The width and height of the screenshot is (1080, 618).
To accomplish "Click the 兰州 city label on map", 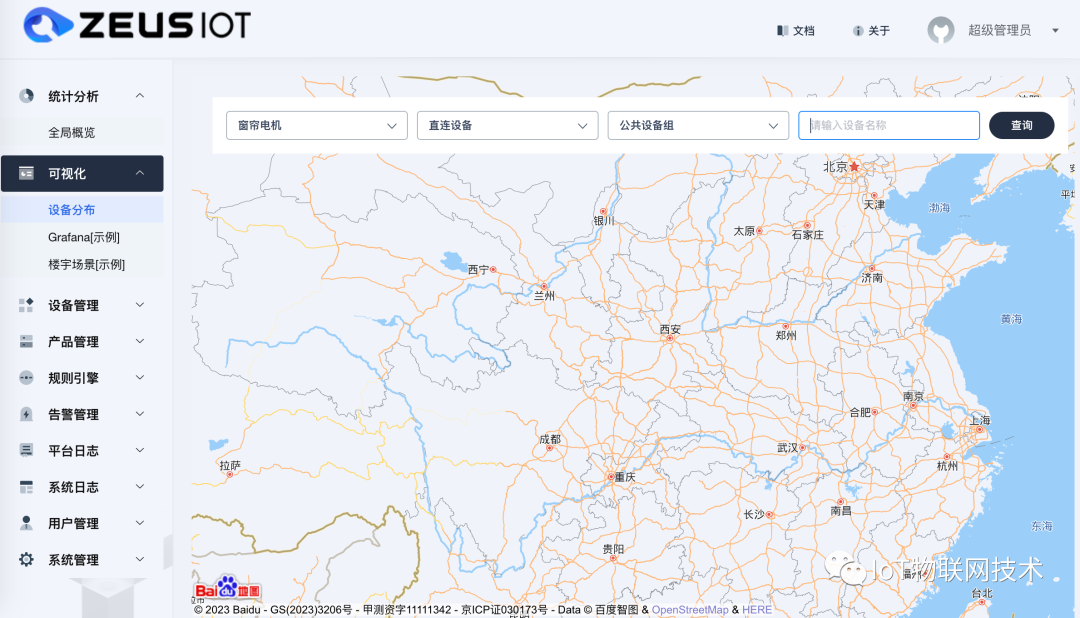I will 544,296.
